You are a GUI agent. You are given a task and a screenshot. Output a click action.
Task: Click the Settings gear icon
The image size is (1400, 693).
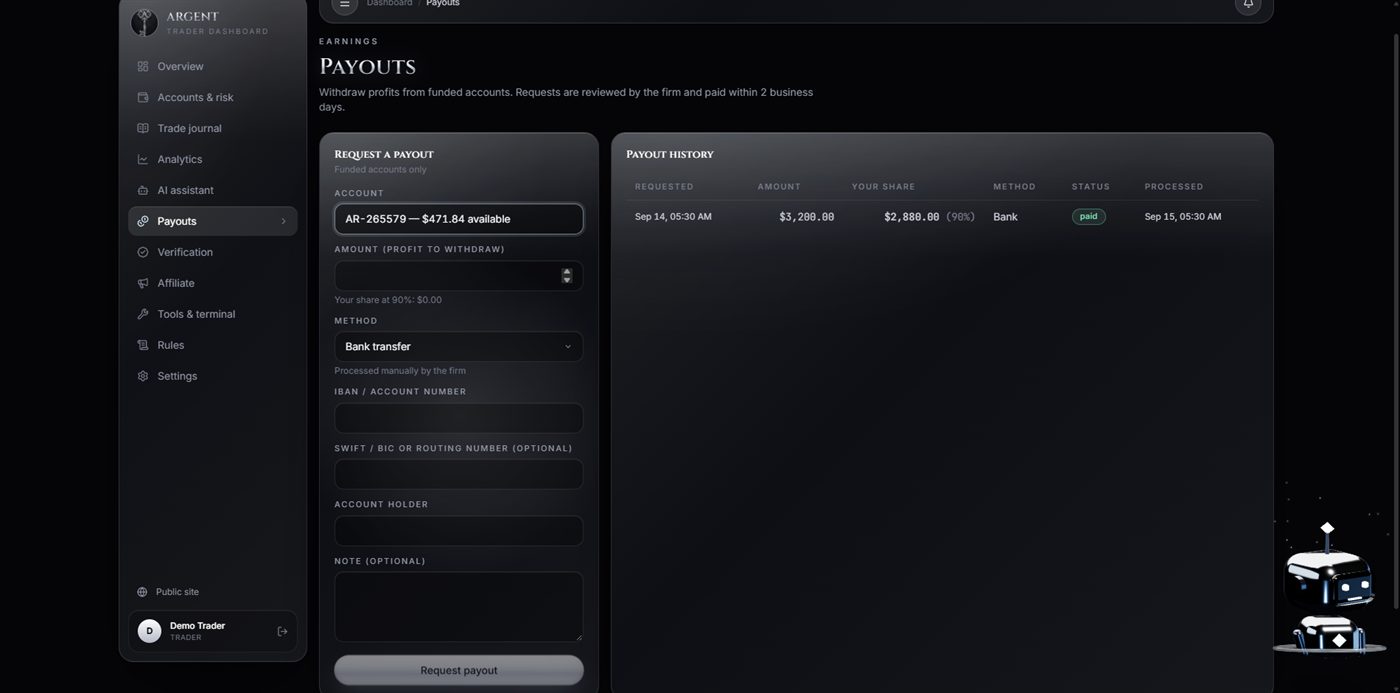coord(143,376)
